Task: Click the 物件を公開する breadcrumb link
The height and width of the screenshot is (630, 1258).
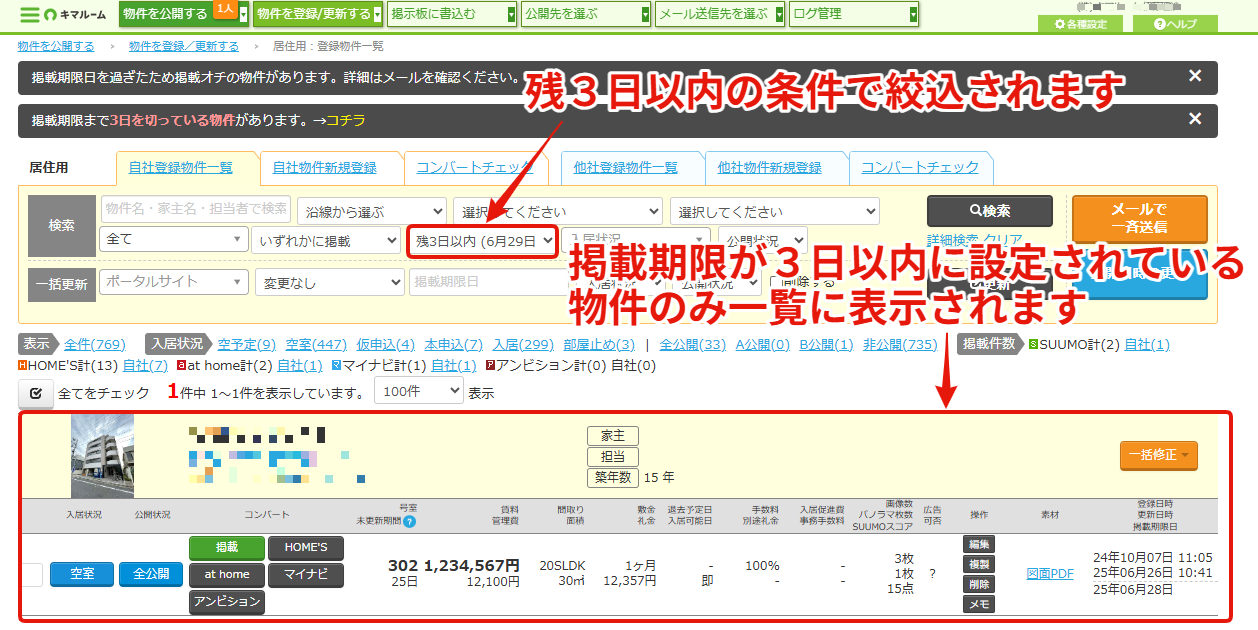Action: [x=56, y=46]
